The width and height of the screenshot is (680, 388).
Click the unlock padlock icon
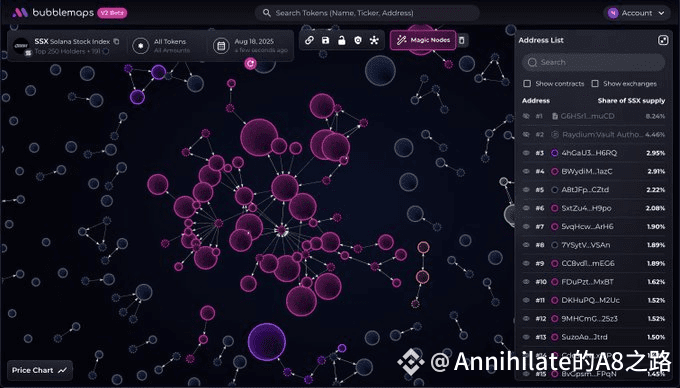coord(342,40)
